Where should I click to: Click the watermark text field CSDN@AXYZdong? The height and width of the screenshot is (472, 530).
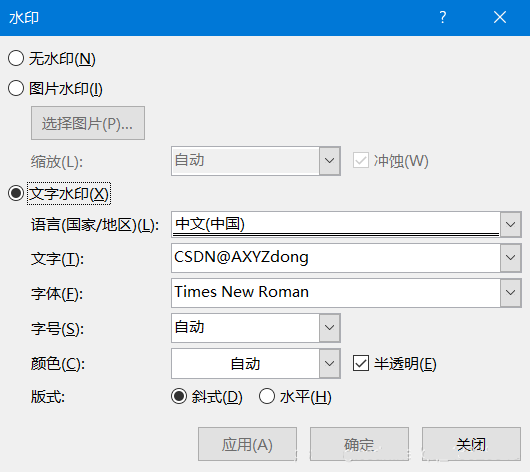click(336, 258)
